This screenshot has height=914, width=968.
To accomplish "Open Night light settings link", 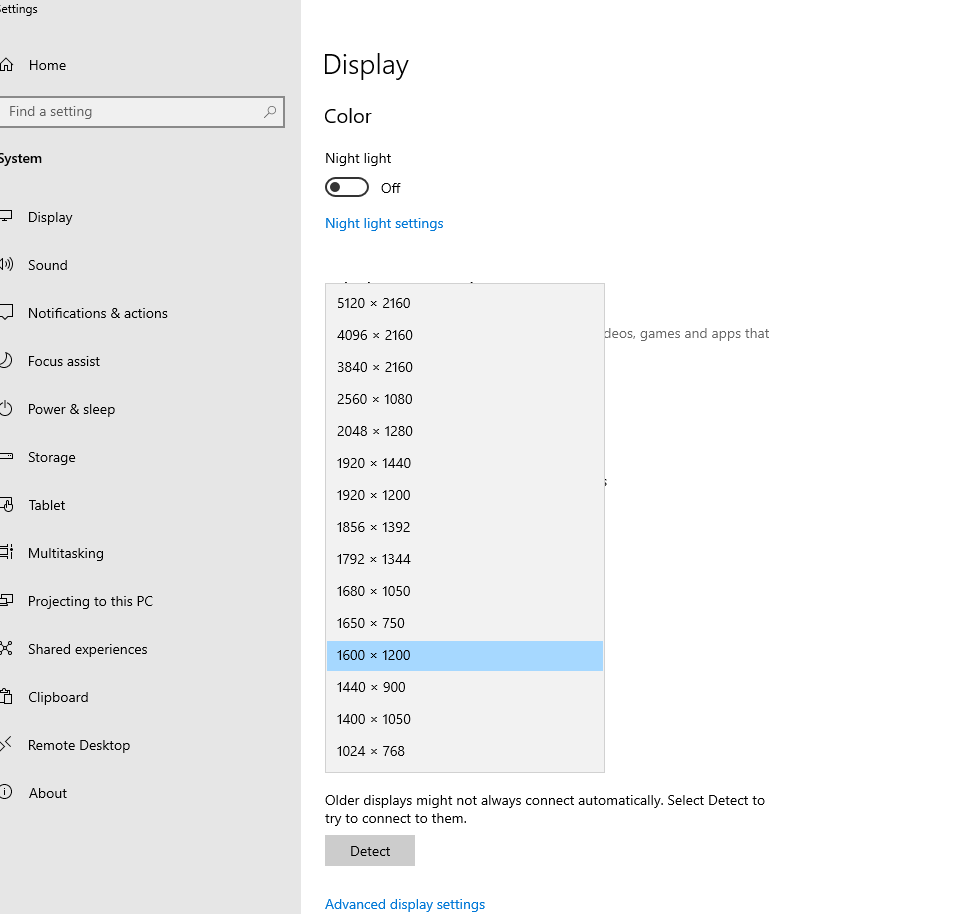I will [x=384, y=223].
